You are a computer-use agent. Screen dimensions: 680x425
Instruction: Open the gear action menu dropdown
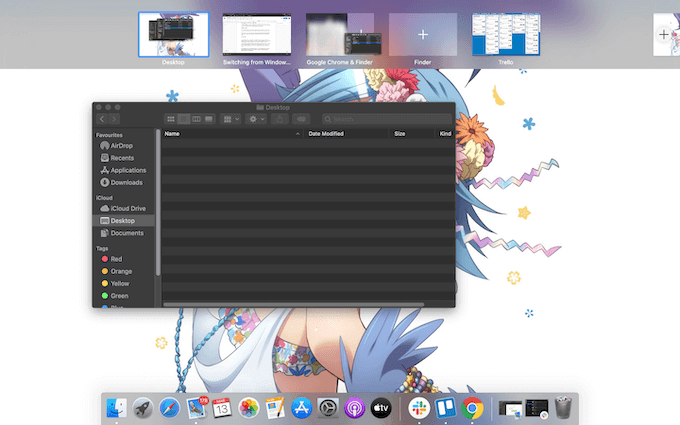point(256,119)
